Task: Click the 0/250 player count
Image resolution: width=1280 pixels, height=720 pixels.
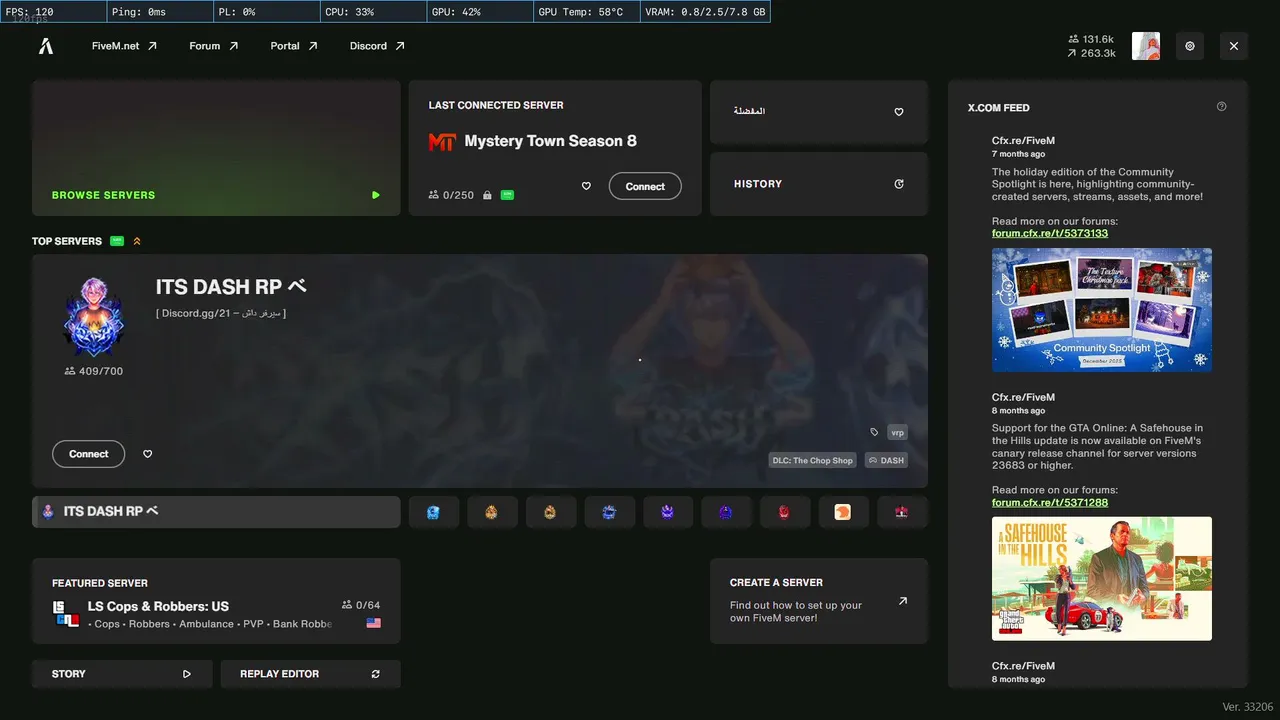Action: pos(451,195)
